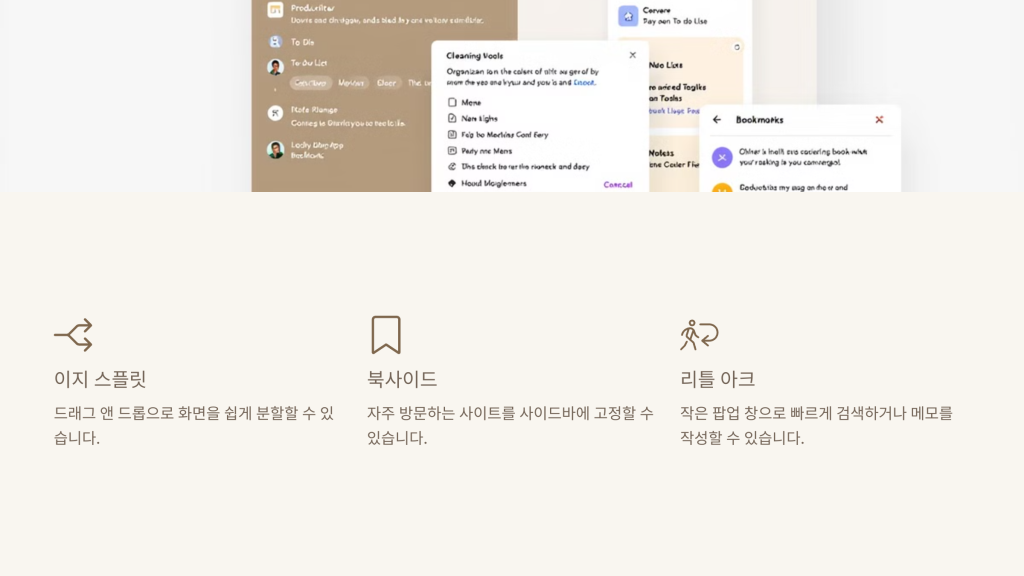
Task: Click the 리틀 아크 walking person icon
Action: click(x=699, y=335)
